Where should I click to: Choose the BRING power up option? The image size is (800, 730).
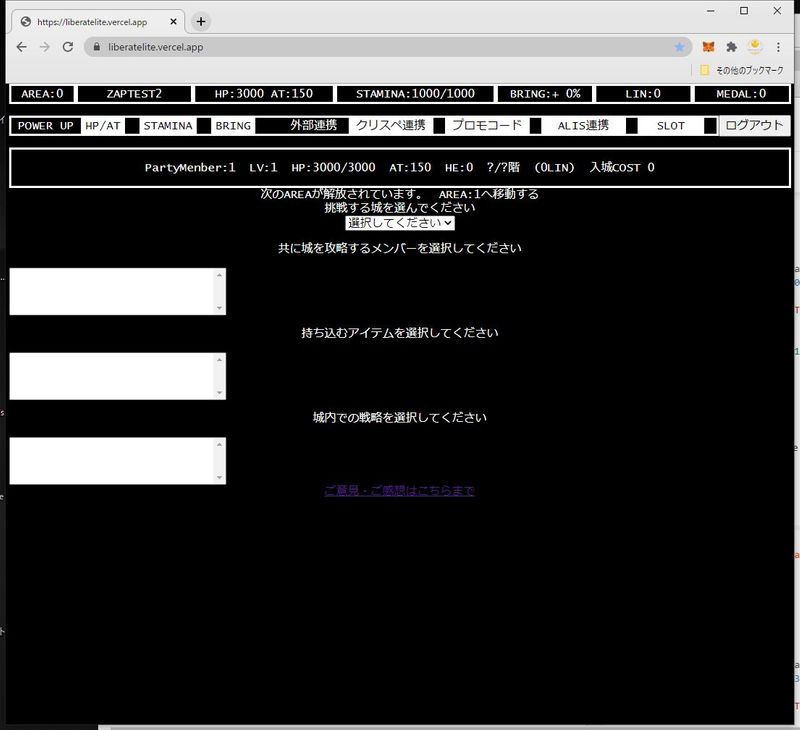coord(233,126)
